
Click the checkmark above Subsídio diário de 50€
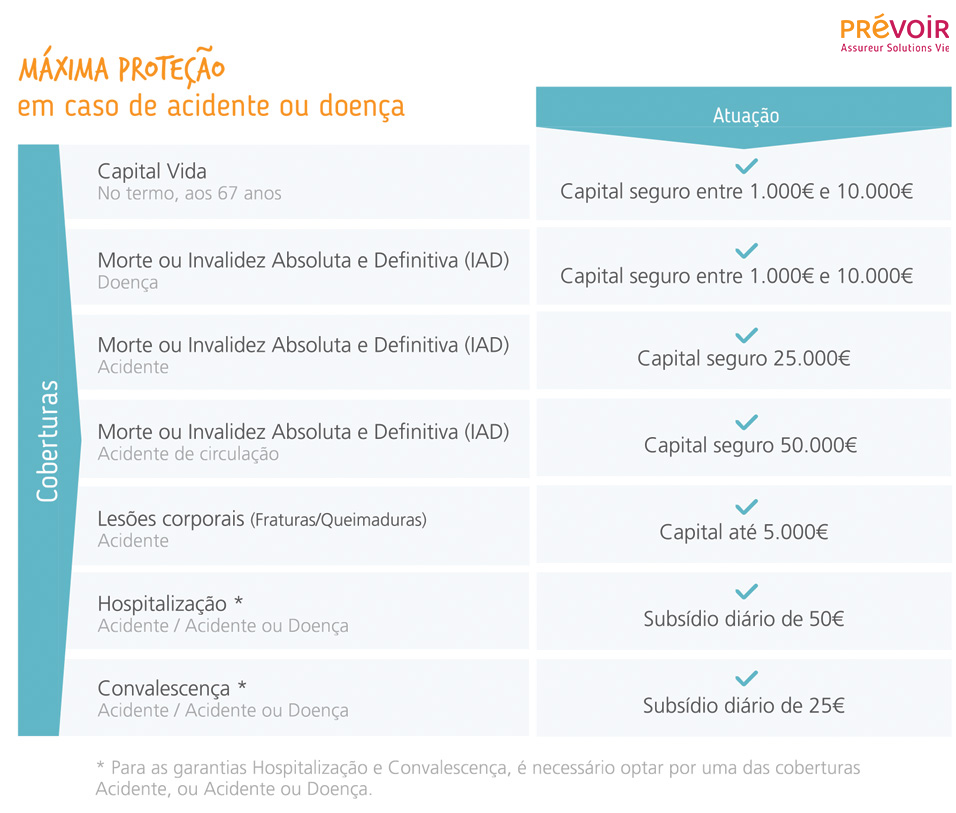pos(746,592)
